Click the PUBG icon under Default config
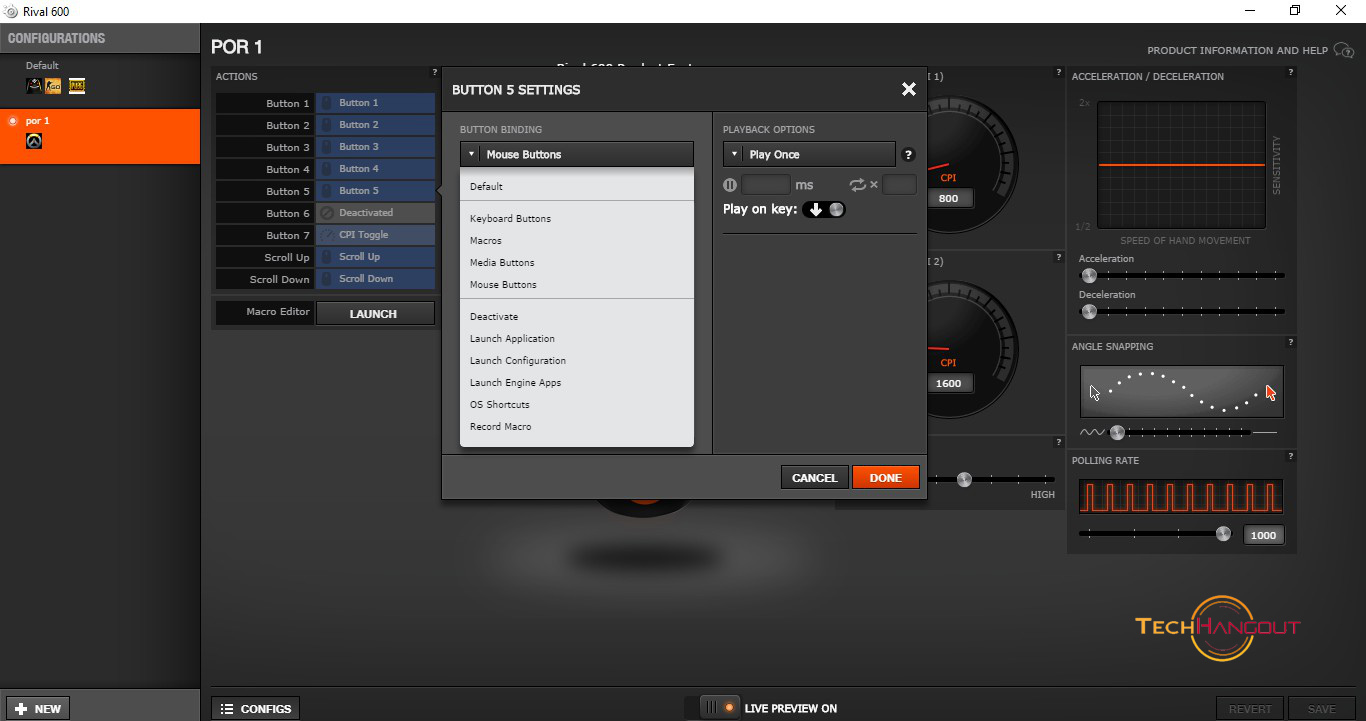The width and height of the screenshot is (1366, 721). tap(77, 87)
